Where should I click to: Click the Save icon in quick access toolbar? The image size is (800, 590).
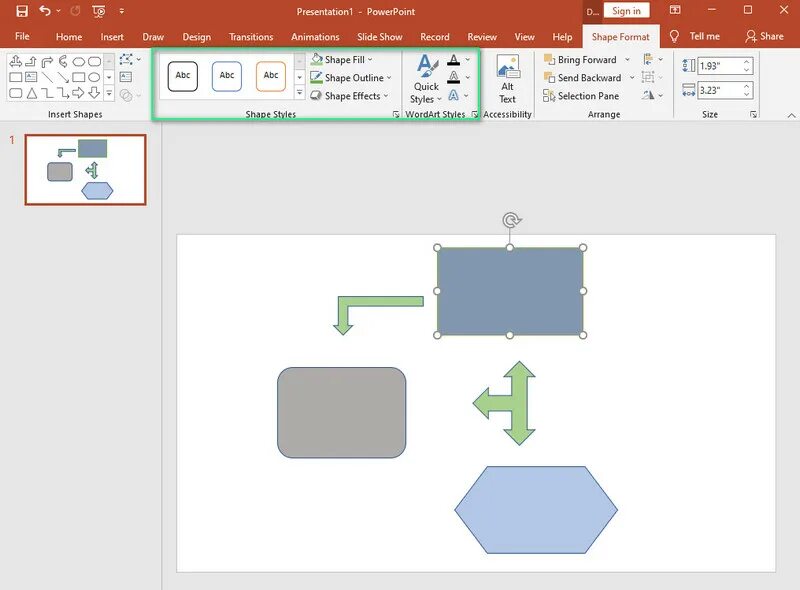click(22, 11)
